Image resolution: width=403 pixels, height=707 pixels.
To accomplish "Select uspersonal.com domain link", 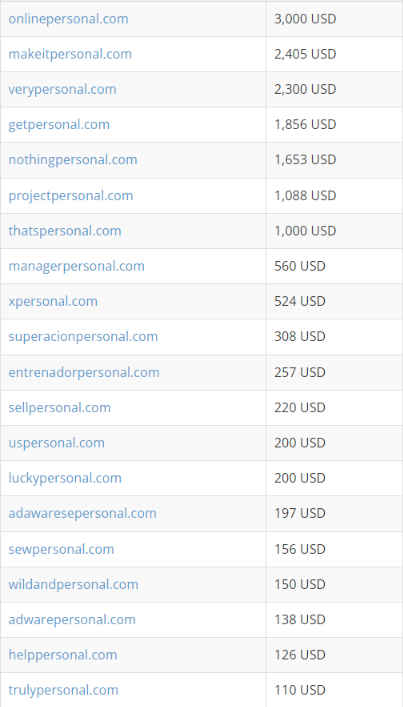I will (x=56, y=443).
